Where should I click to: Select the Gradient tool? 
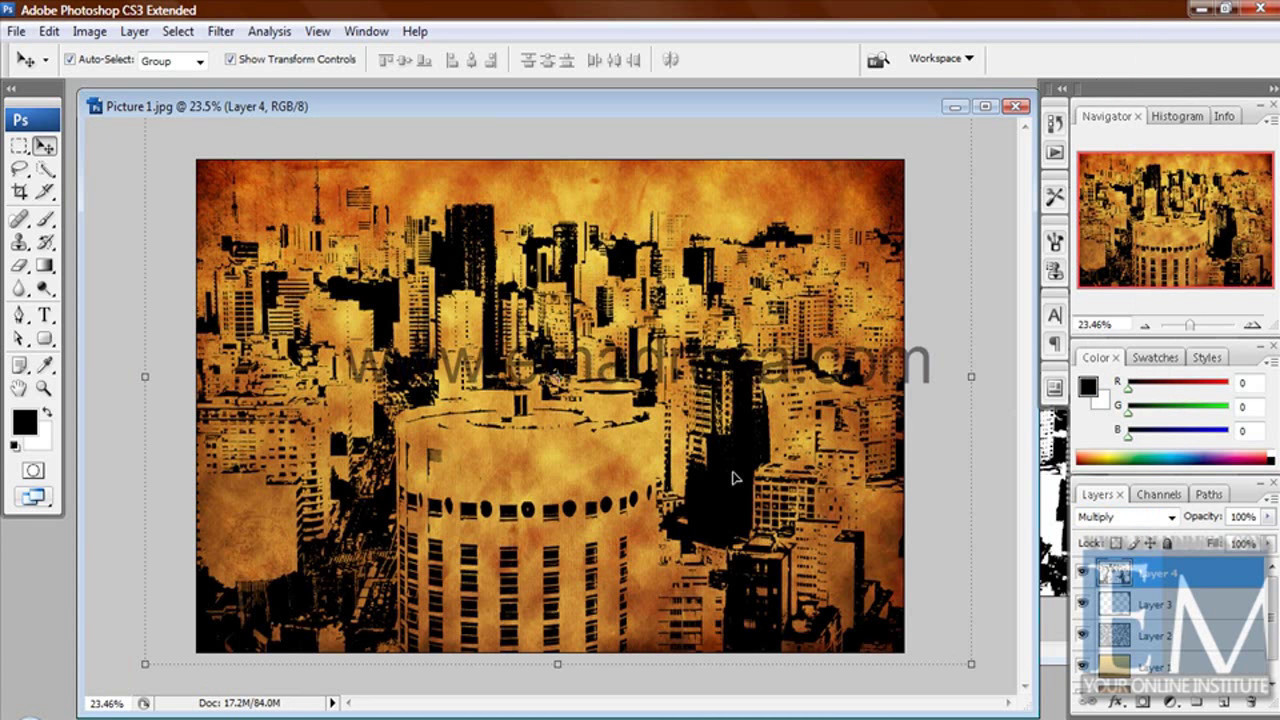pos(44,266)
